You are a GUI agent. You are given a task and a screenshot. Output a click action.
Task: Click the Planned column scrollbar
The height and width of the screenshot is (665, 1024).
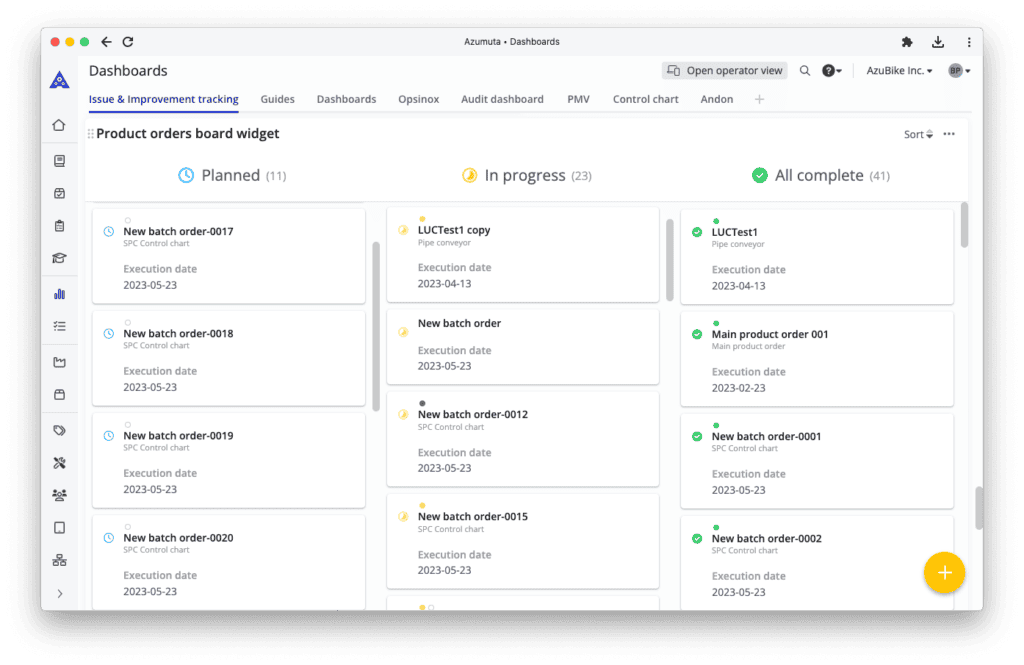pos(376,325)
